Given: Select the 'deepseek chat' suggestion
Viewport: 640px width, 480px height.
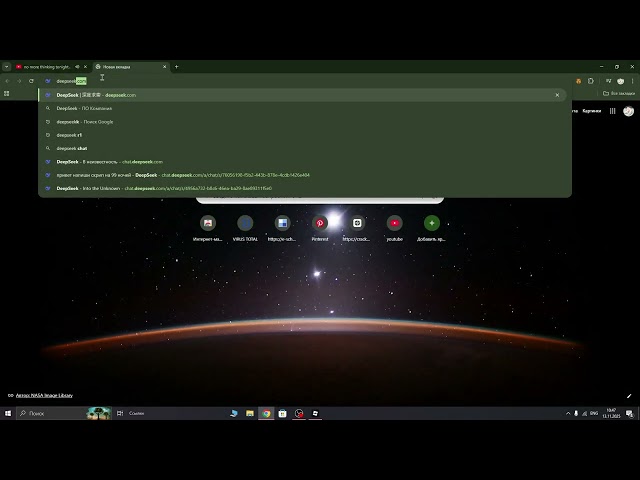Looking at the screenshot, I should pos(304,148).
